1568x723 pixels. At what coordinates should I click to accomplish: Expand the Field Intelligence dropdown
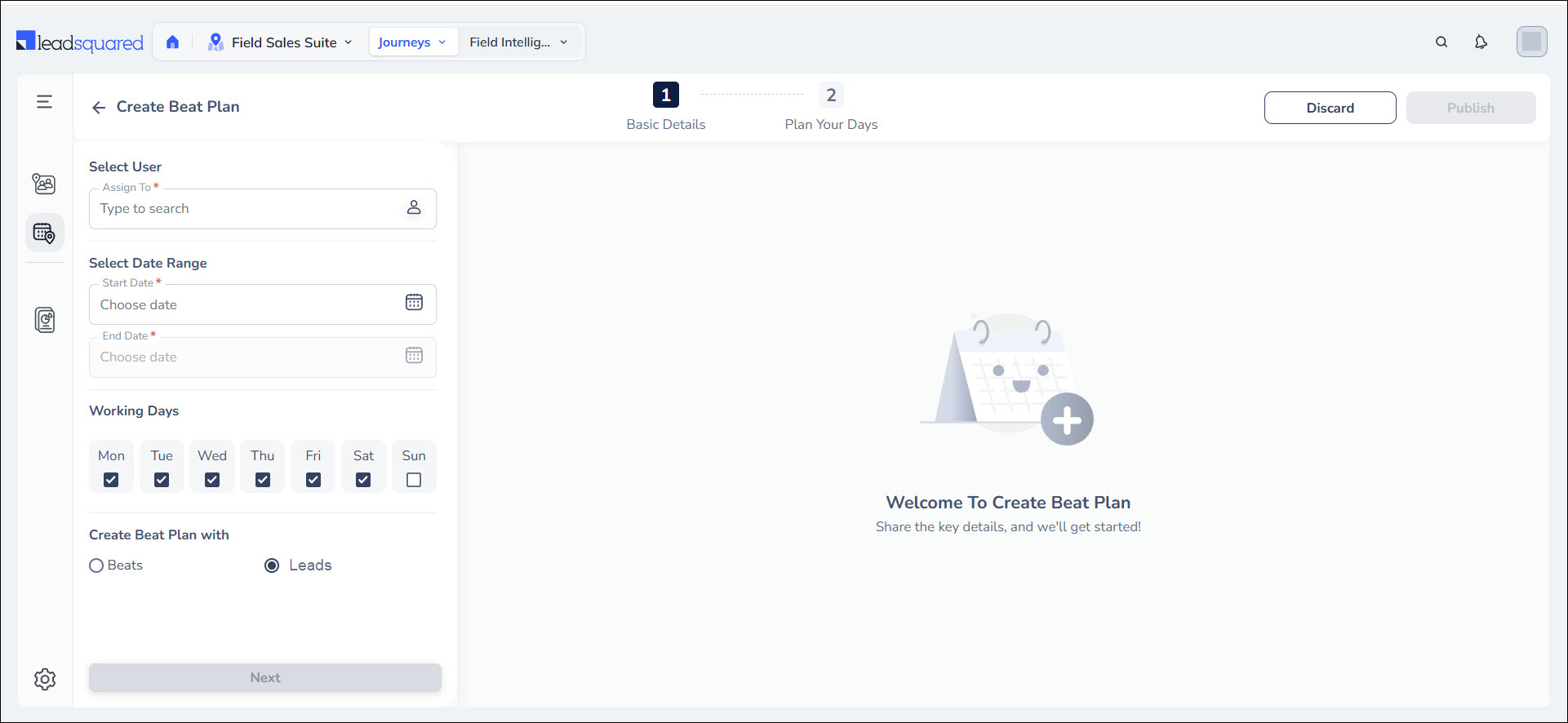[518, 42]
